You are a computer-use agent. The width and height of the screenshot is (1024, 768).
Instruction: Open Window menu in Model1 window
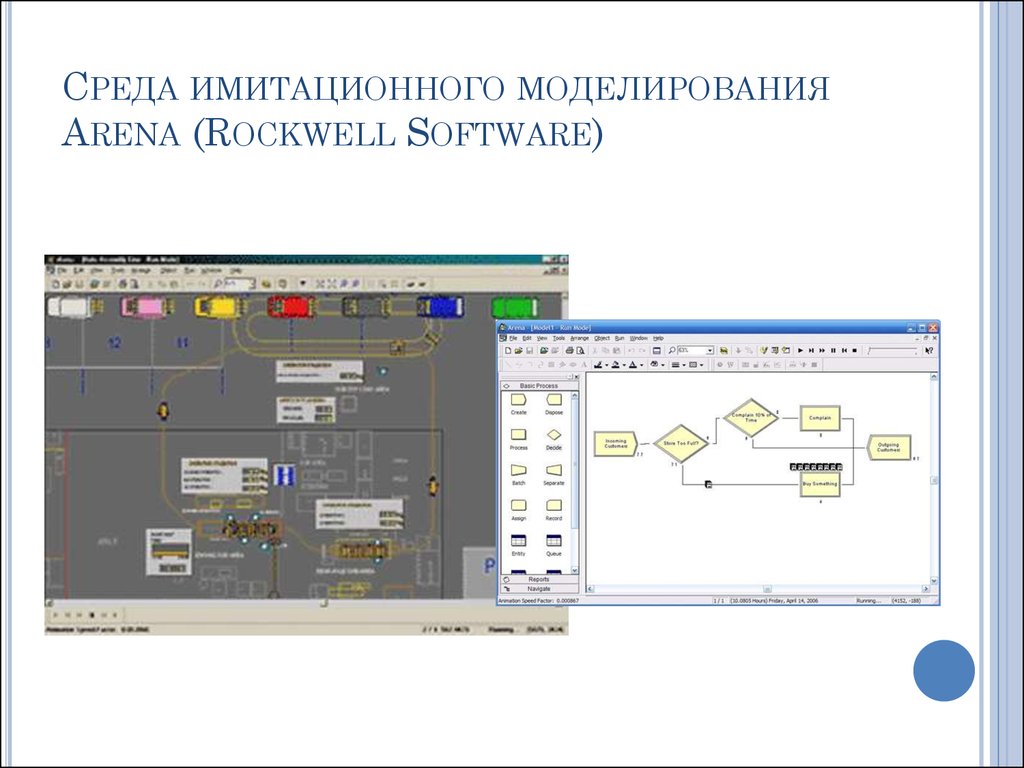(639, 338)
